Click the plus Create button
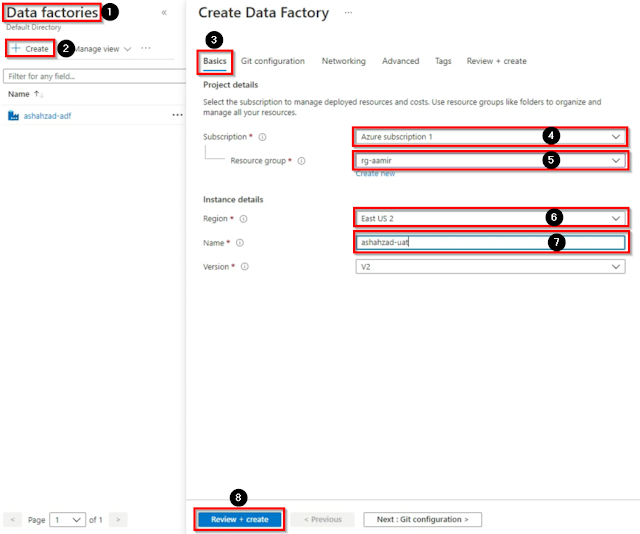This screenshot has width=640, height=534. coord(30,49)
